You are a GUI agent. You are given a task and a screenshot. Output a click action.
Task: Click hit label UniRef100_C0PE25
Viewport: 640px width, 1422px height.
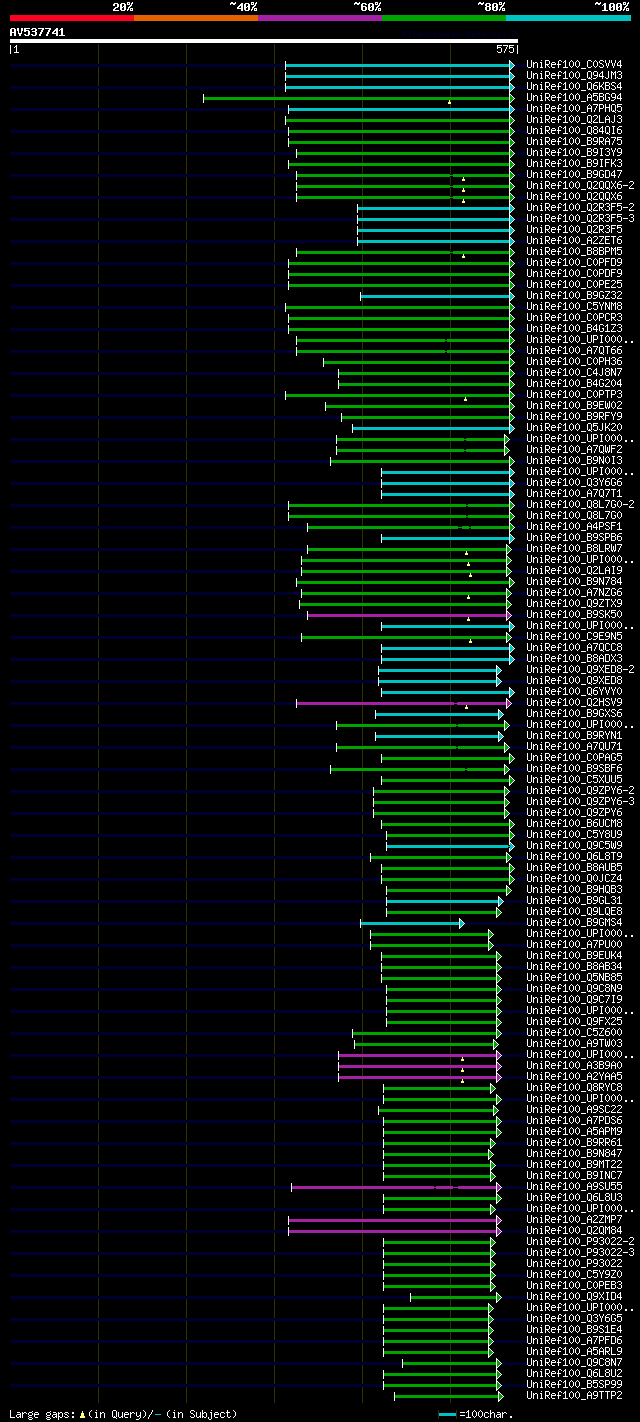pyautogui.click(x=576, y=284)
